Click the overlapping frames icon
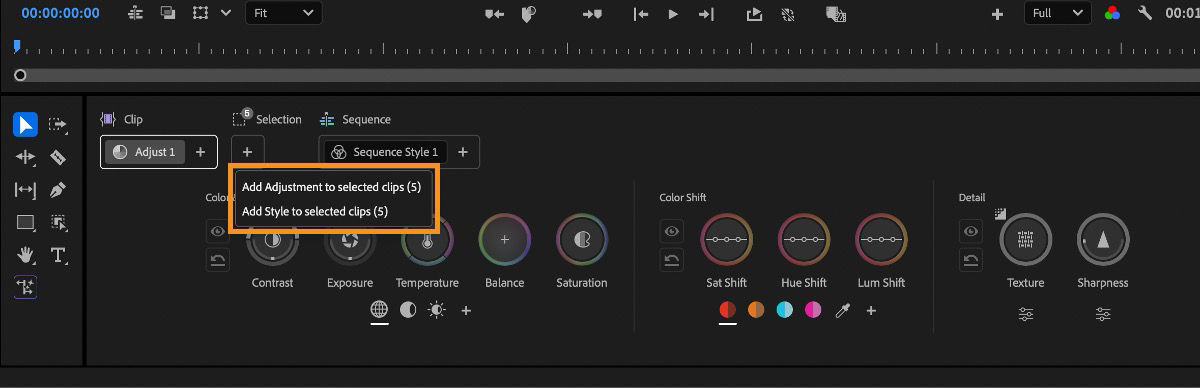 [168, 13]
